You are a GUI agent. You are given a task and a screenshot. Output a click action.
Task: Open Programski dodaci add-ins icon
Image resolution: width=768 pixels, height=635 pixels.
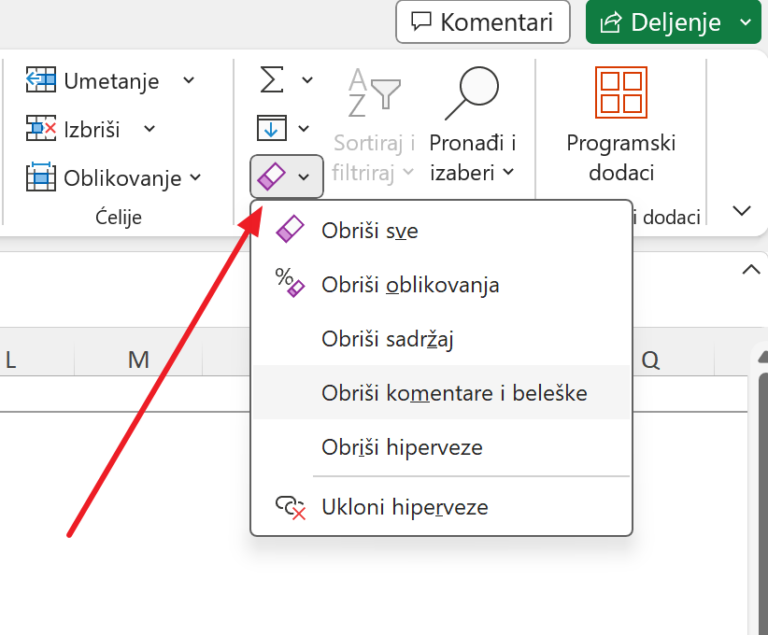pos(621,93)
